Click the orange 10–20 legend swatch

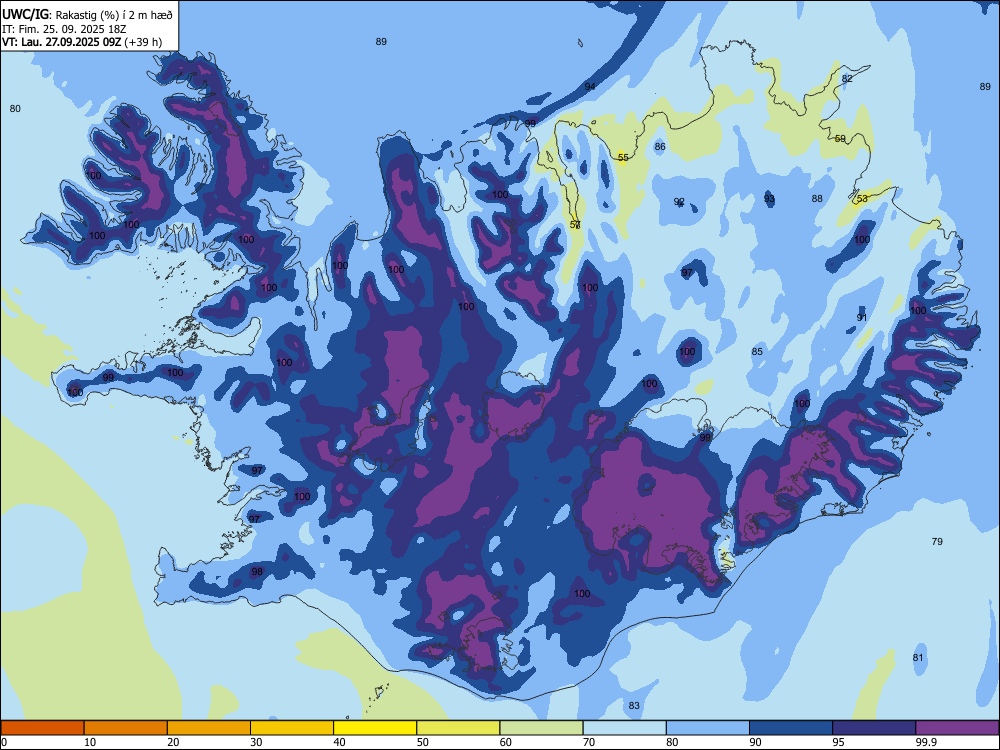click(x=126, y=728)
